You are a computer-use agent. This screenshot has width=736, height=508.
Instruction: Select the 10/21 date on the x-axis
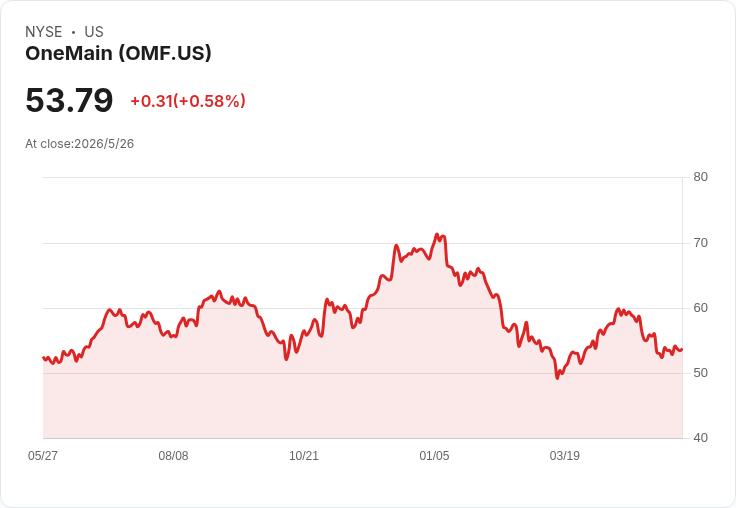[x=304, y=455]
